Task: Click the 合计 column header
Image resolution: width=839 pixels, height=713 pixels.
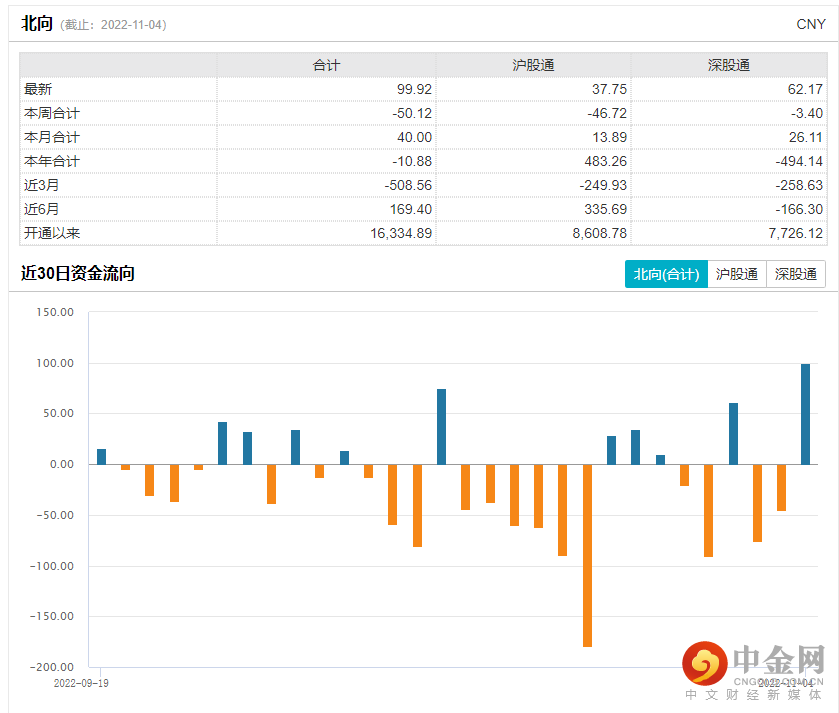Action: [x=326, y=65]
